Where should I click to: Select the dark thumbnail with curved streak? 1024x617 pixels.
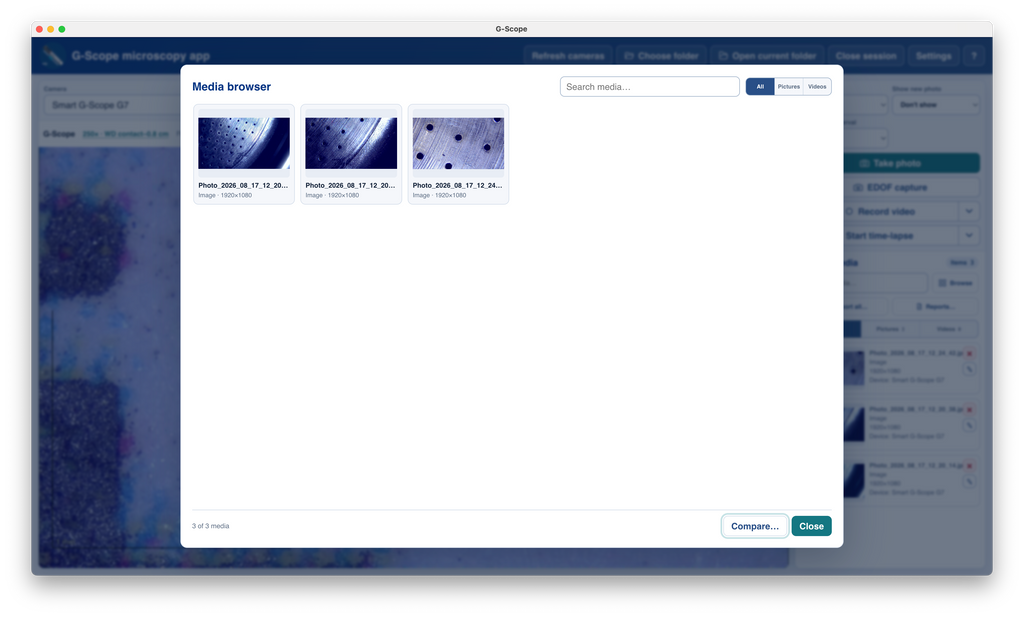pos(351,144)
